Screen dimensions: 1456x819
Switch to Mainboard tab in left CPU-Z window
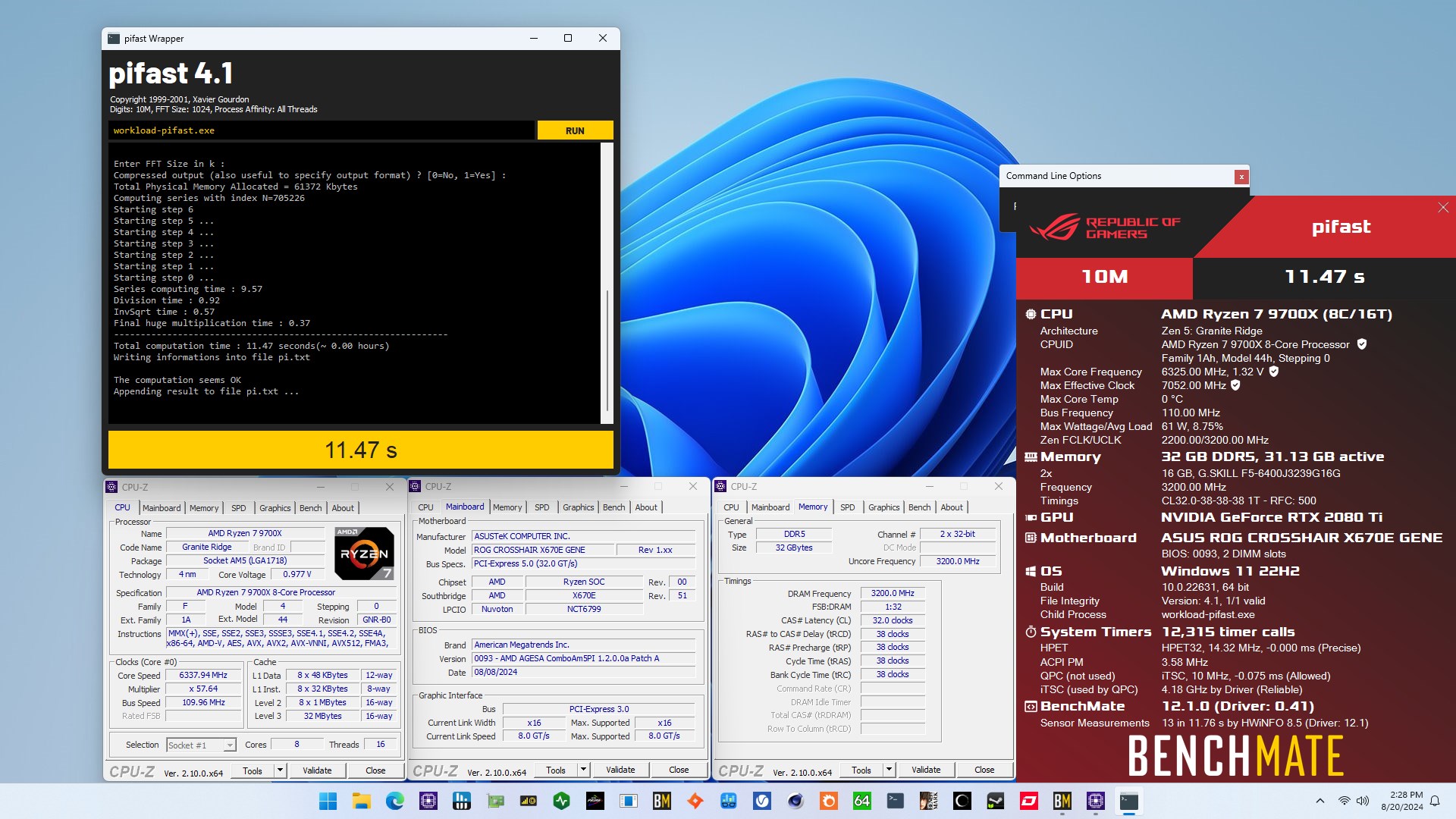(x=162, y=508)
